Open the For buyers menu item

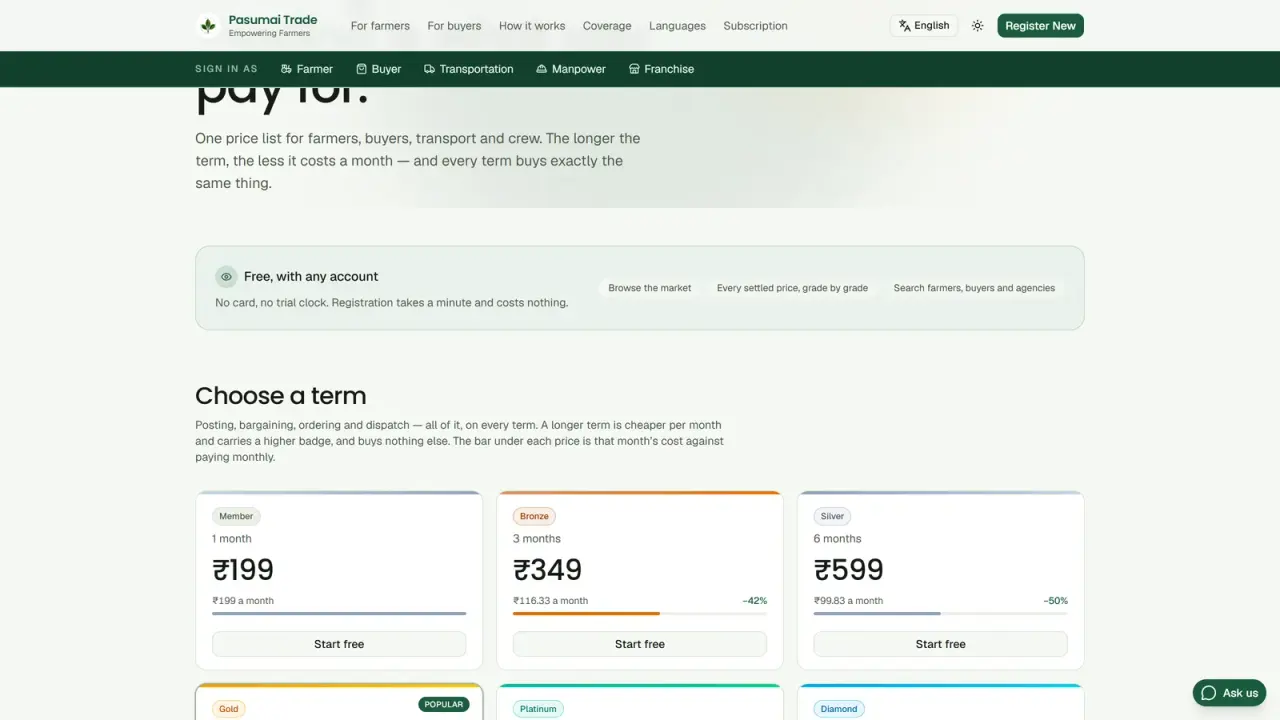tap(454, 26)
